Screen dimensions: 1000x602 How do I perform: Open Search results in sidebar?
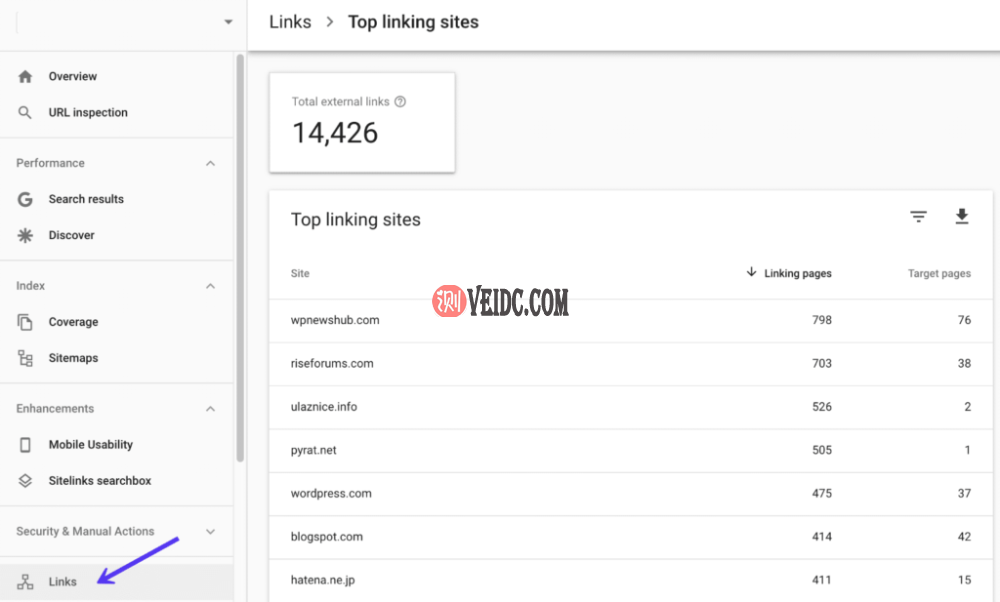[86, 199]
